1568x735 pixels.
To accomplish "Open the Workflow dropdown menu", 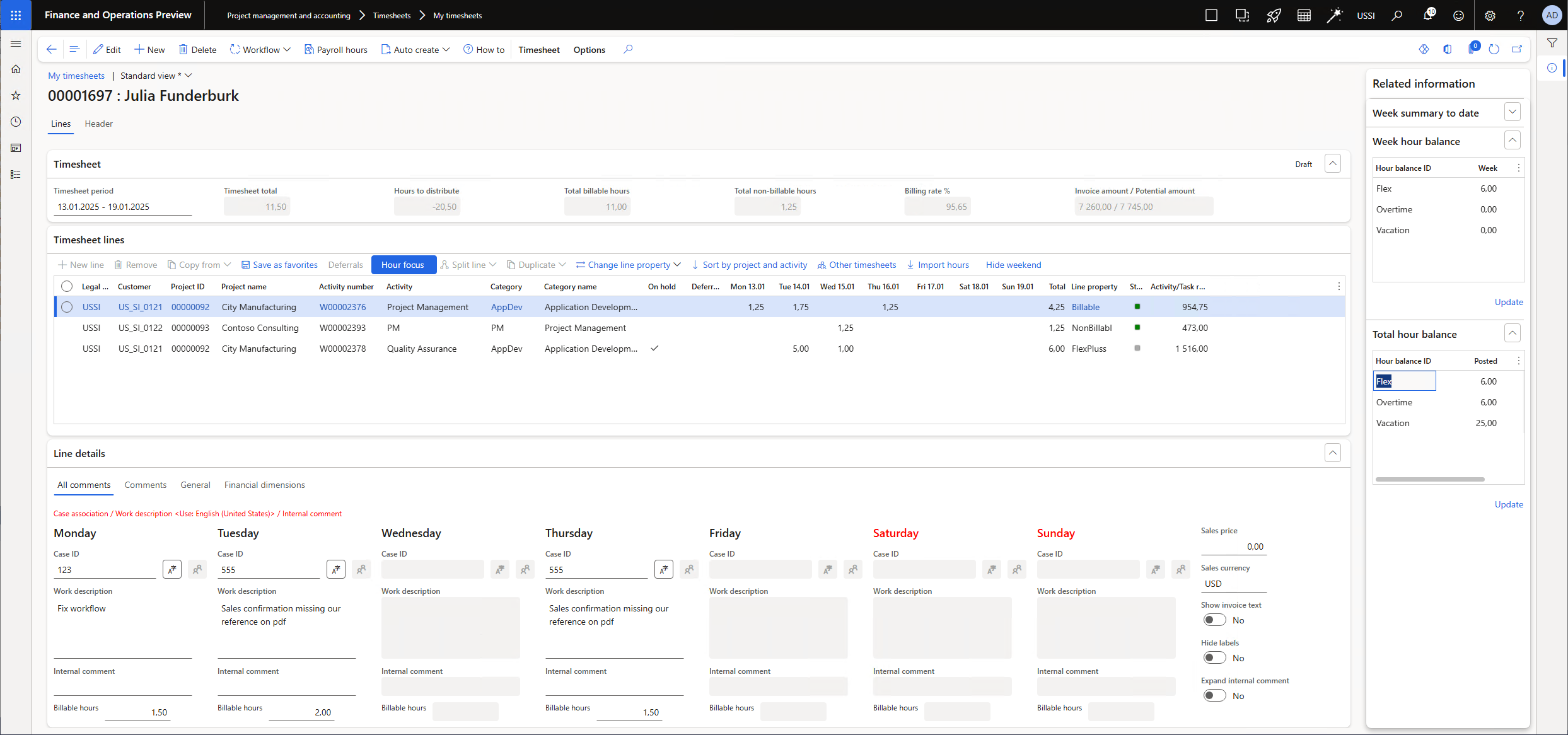I will [260, 50].
